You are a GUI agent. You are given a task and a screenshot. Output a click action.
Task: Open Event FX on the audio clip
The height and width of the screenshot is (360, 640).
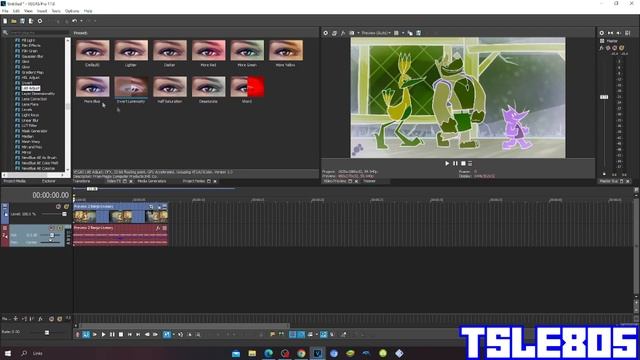coord(158,228)
